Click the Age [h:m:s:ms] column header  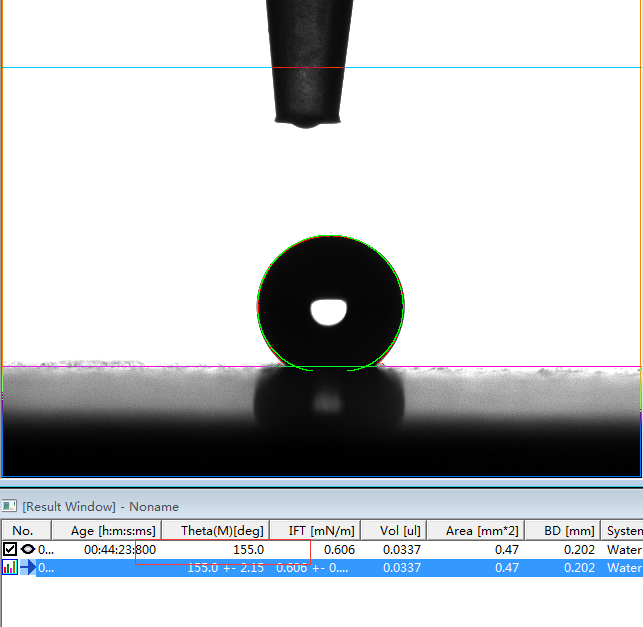point(113,531)
